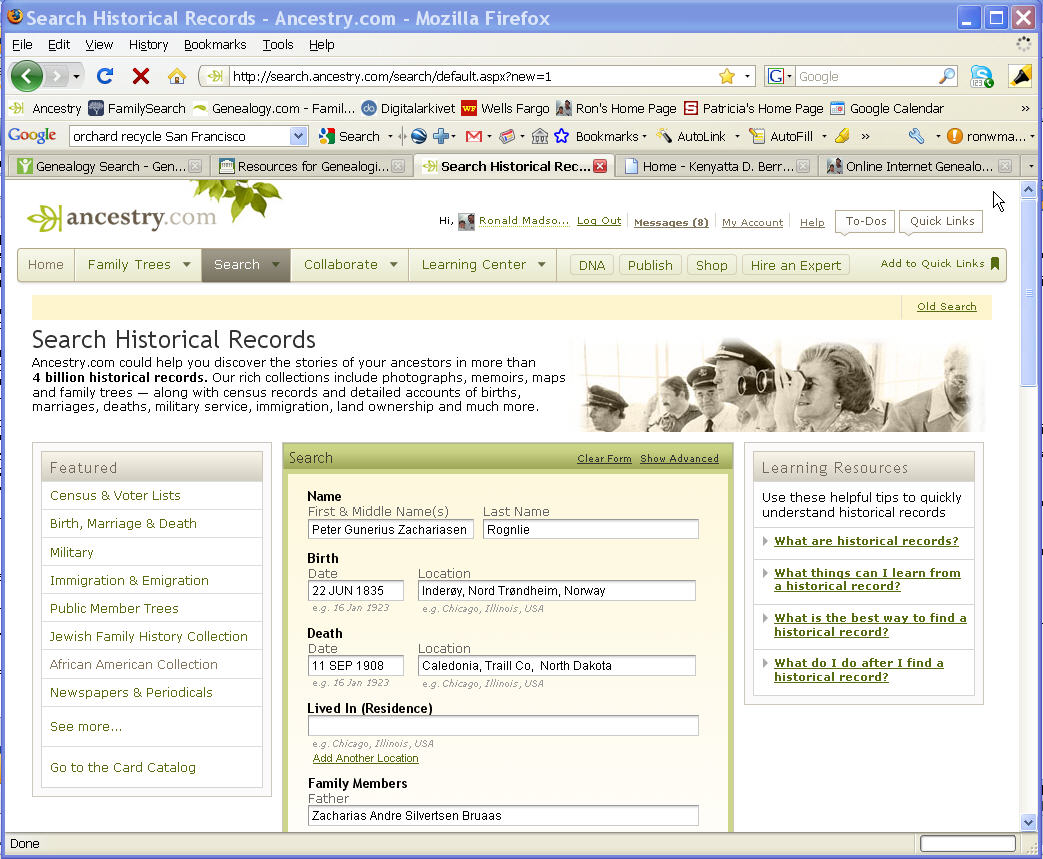The image size is (1043, 859).
Task: Open the File menu
Action: pyautogui.click(x=22, y=45)
